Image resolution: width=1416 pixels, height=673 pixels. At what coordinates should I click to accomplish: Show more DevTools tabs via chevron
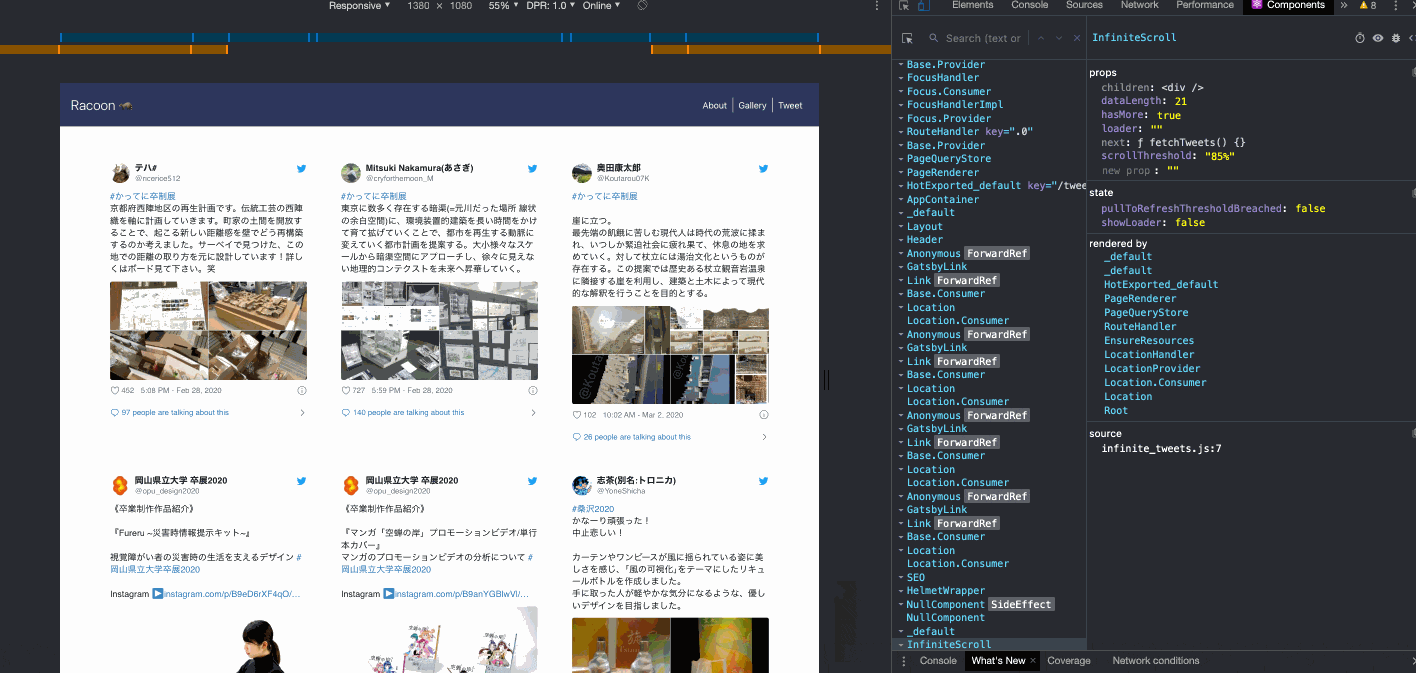coord(1343,5)
